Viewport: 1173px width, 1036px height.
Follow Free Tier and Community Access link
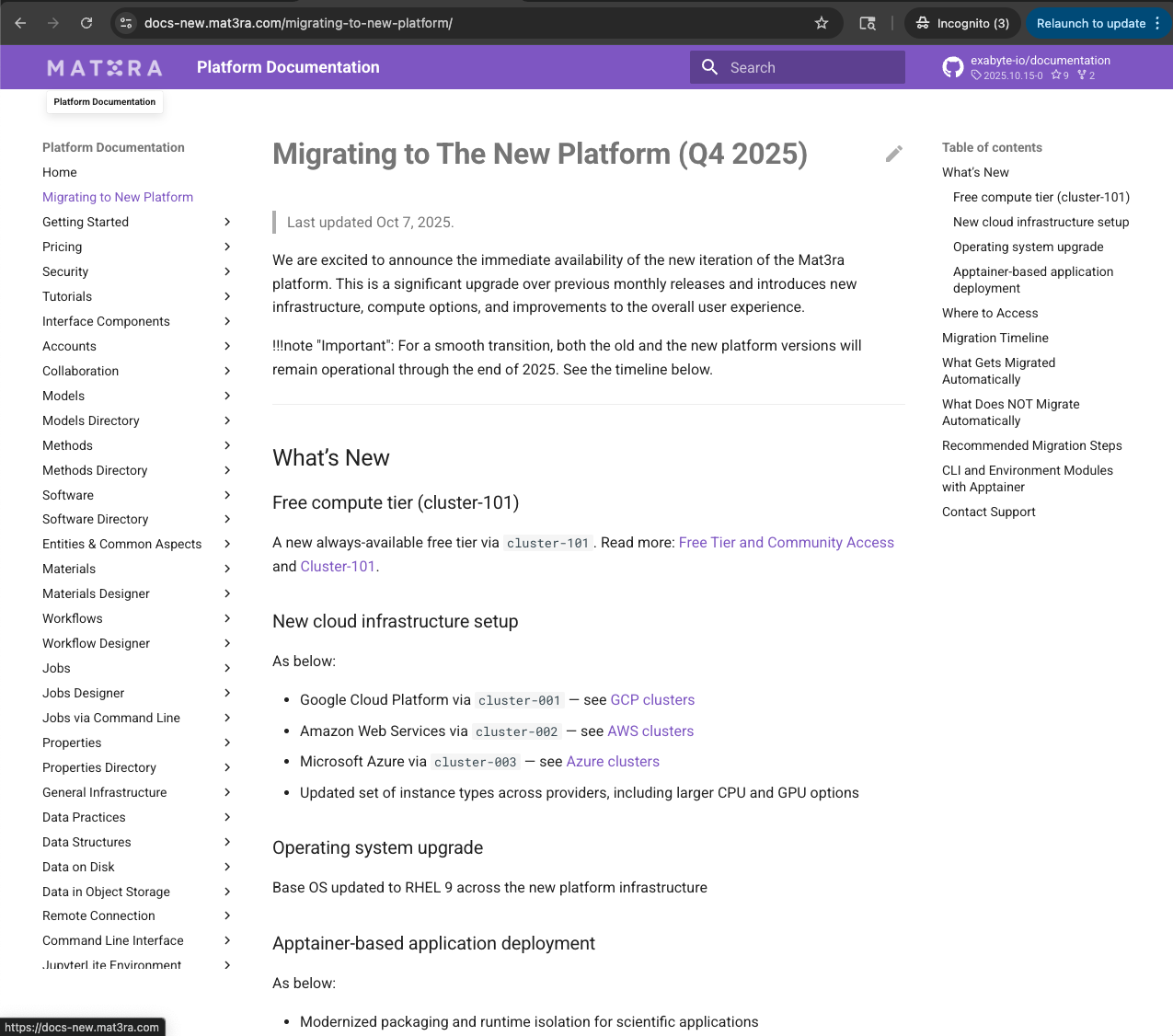[787, 543]
